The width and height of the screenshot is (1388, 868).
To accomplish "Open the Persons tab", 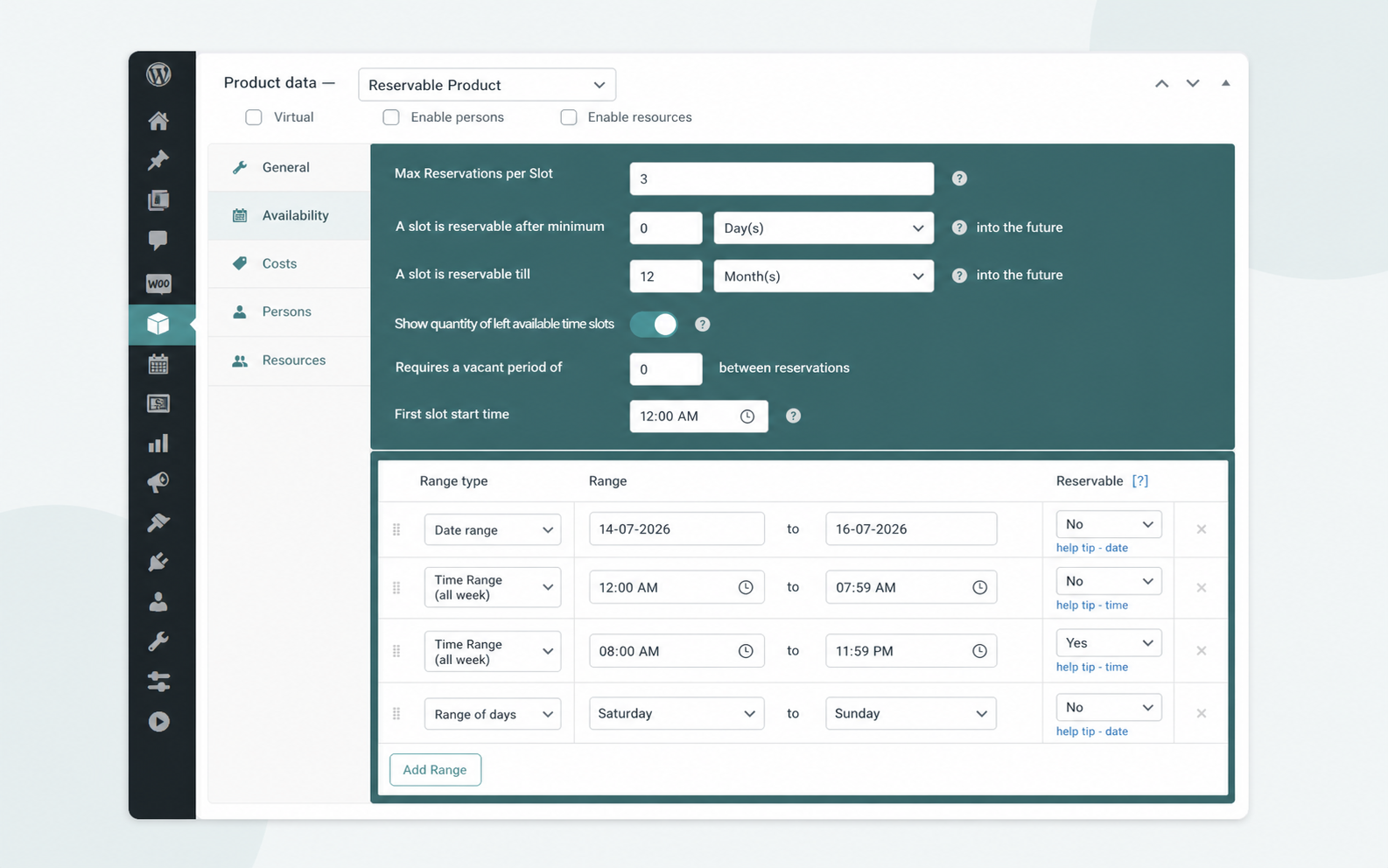I will [x=290, y=311].
